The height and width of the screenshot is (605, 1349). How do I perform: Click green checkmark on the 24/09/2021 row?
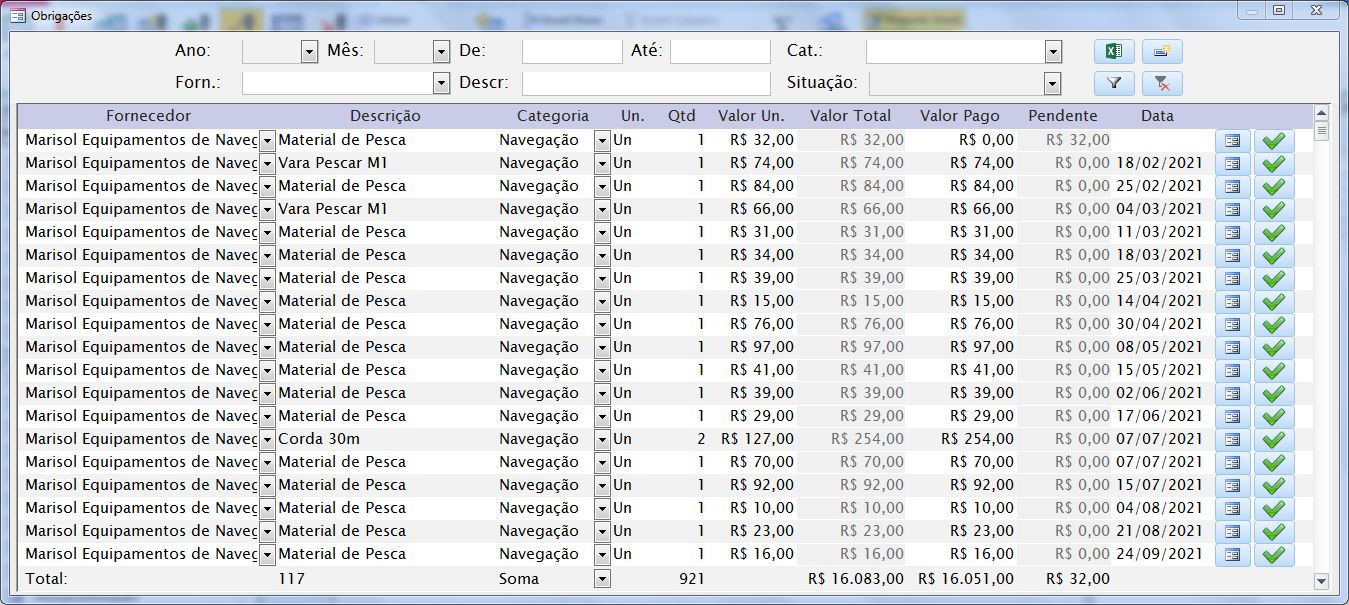[1274, 555]
